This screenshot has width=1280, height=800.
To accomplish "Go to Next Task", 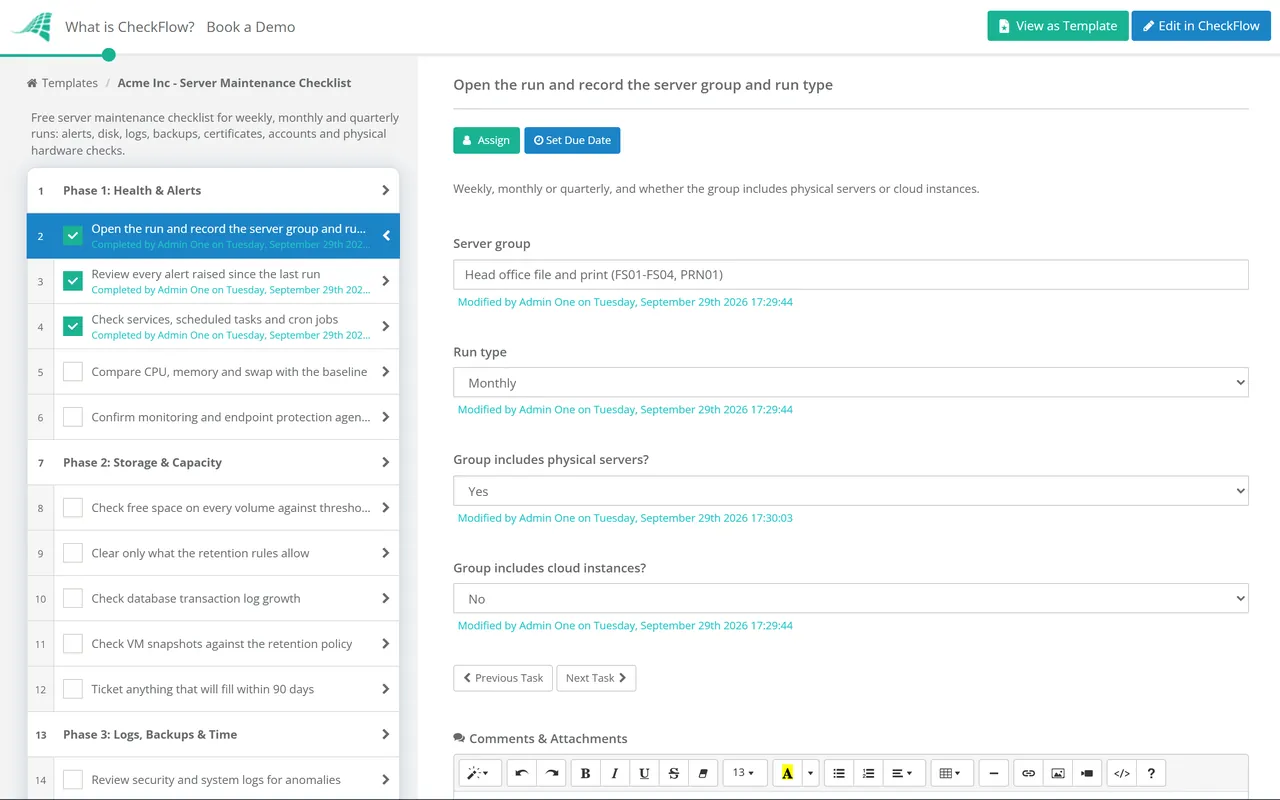I will pos(596,678).
